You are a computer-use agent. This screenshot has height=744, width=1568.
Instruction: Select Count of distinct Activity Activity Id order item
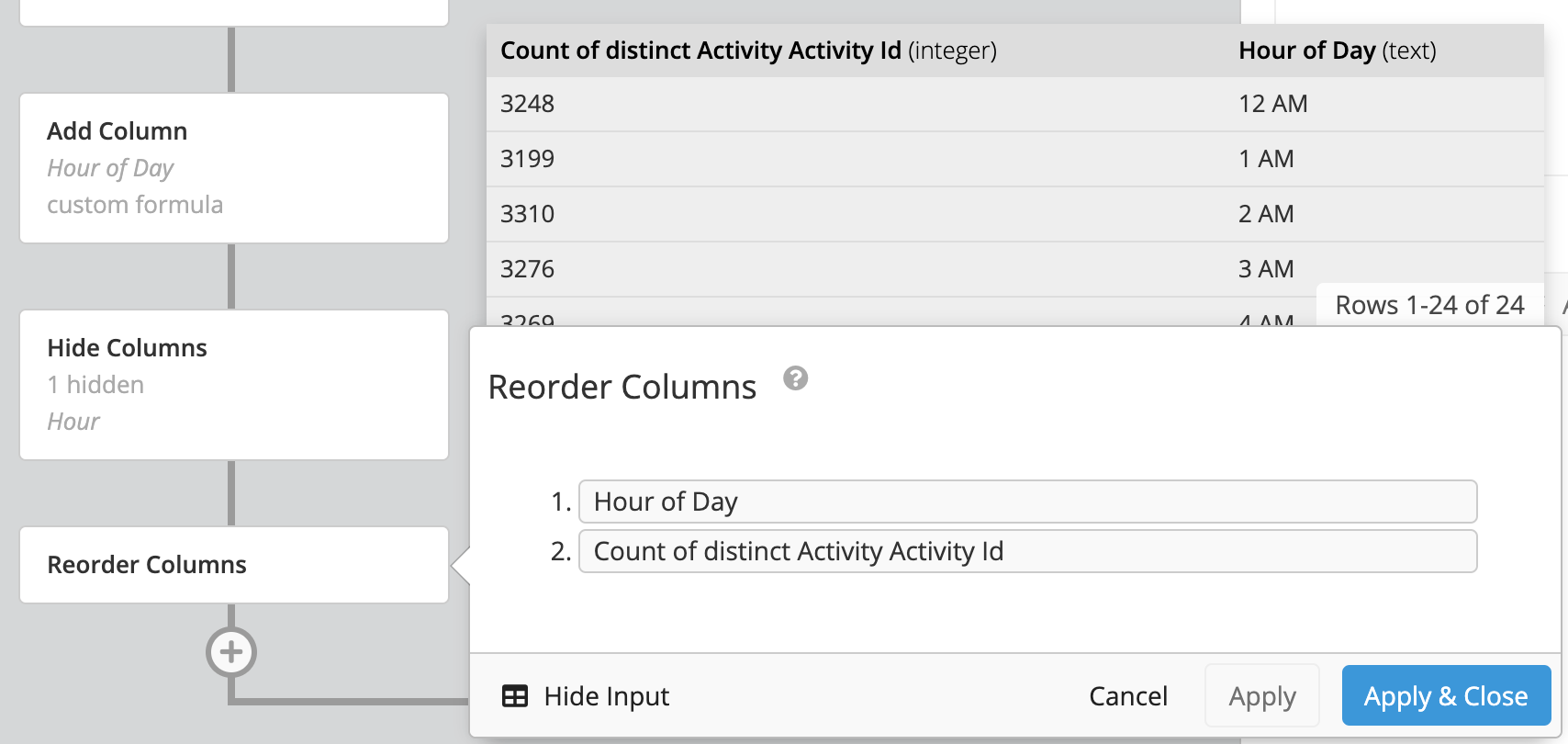(1027, 551)
